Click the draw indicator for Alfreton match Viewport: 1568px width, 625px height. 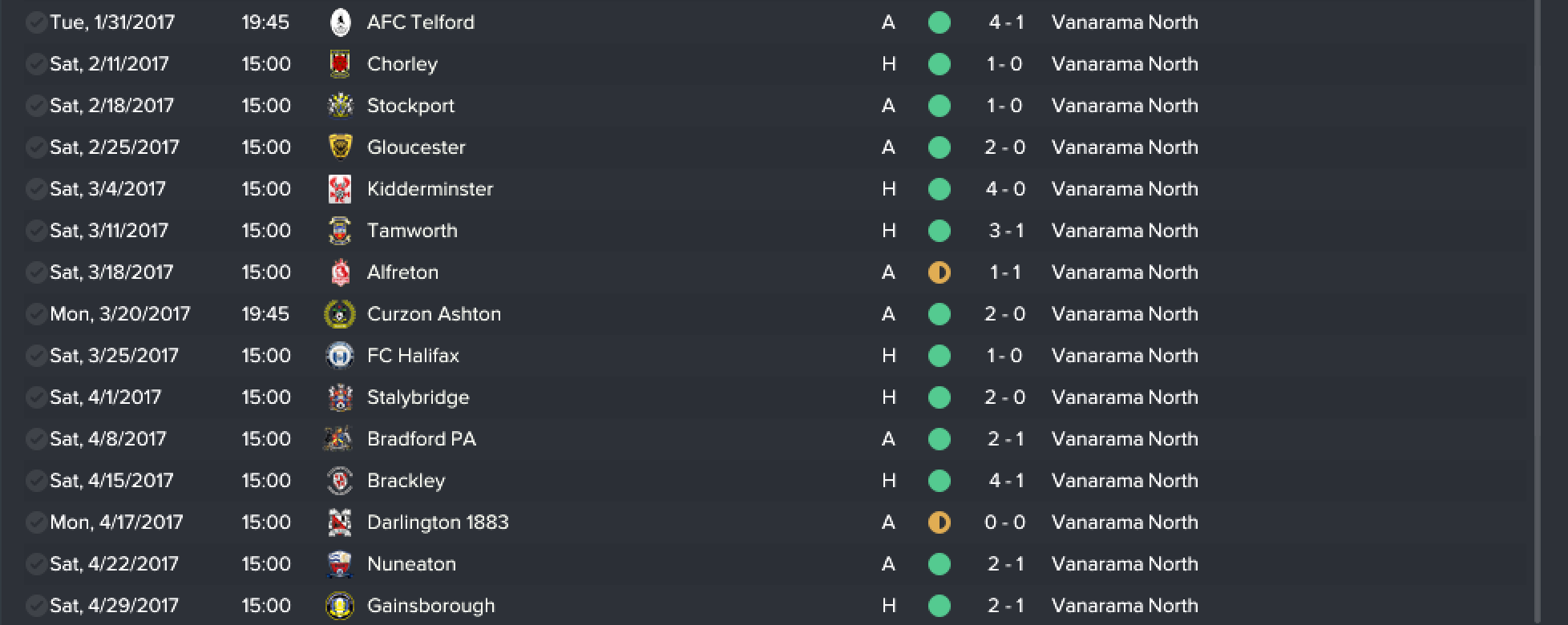pos(940,272)
